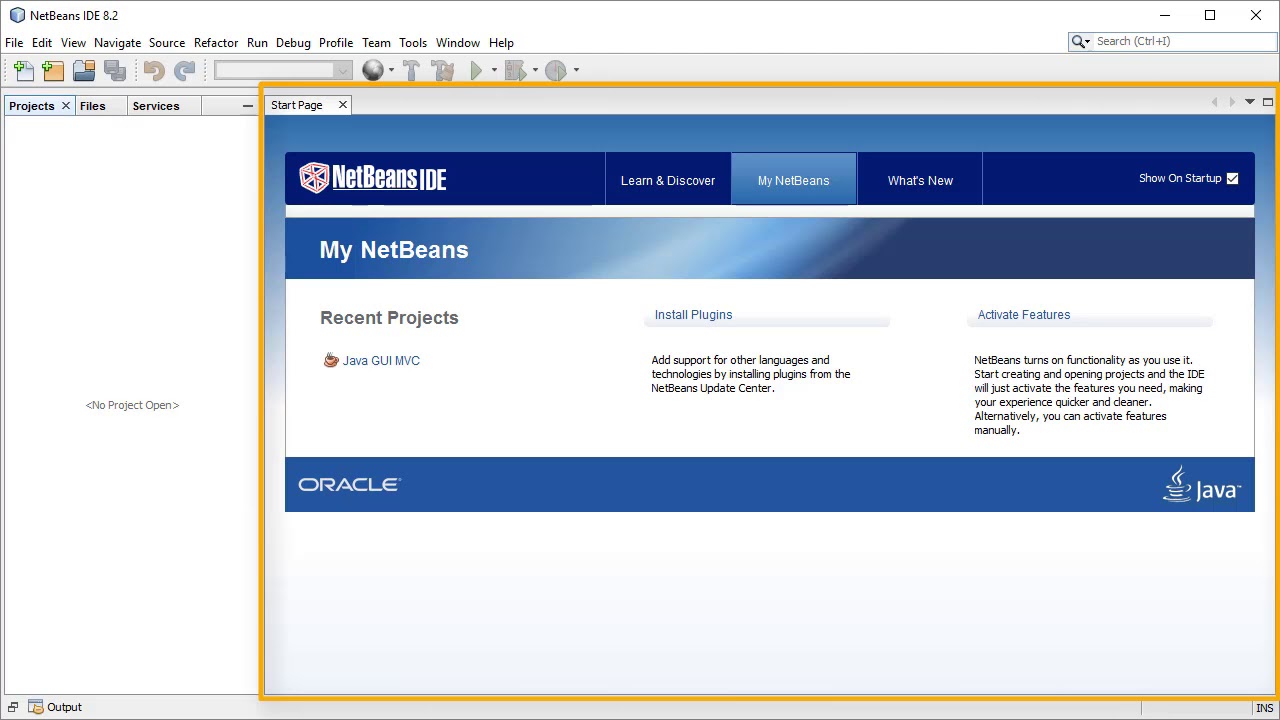Click the Run Project green arrow icon
The height and width of the screenshot is (720, 1280).
(x=476, y=70)
